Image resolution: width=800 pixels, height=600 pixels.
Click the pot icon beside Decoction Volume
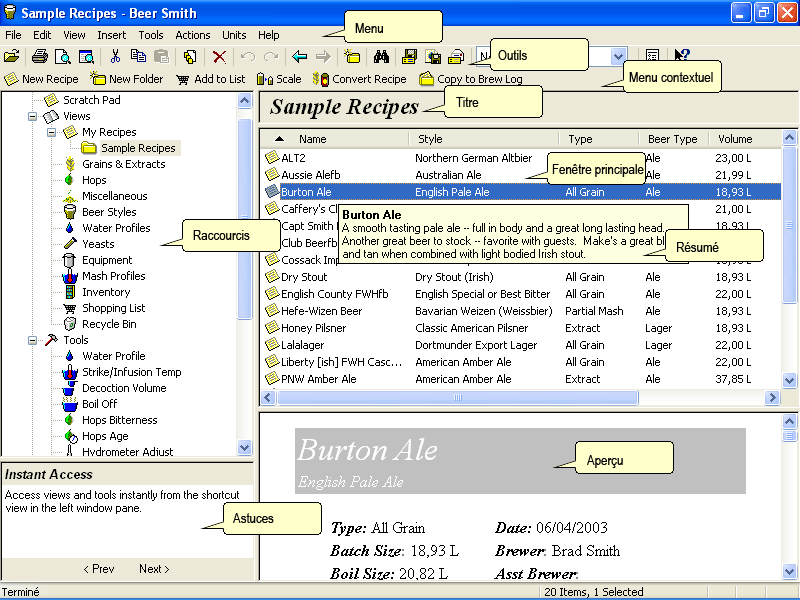pos(69,389)
